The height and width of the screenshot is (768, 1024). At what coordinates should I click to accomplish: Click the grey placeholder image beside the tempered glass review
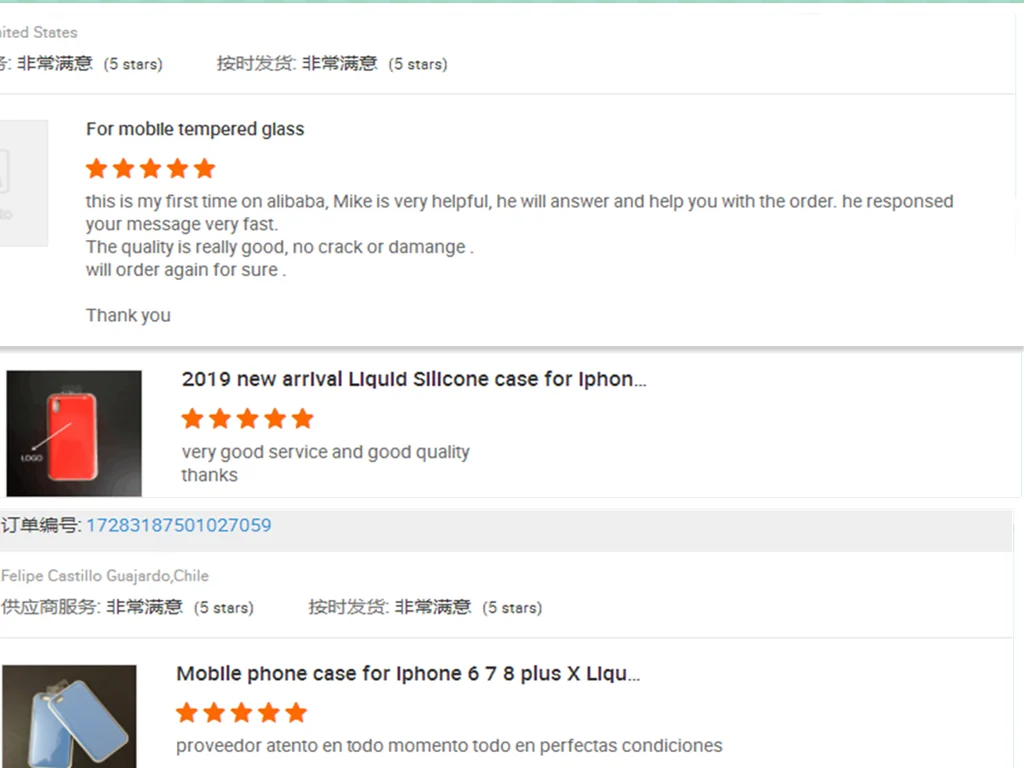[22, 183]
